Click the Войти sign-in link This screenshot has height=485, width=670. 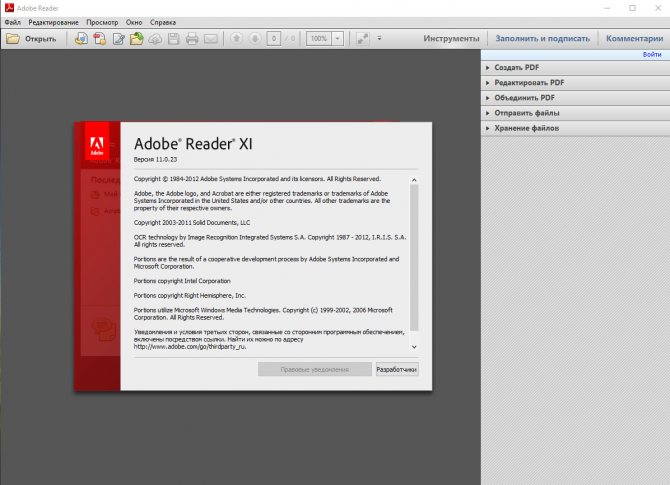(x=652, y=54)
